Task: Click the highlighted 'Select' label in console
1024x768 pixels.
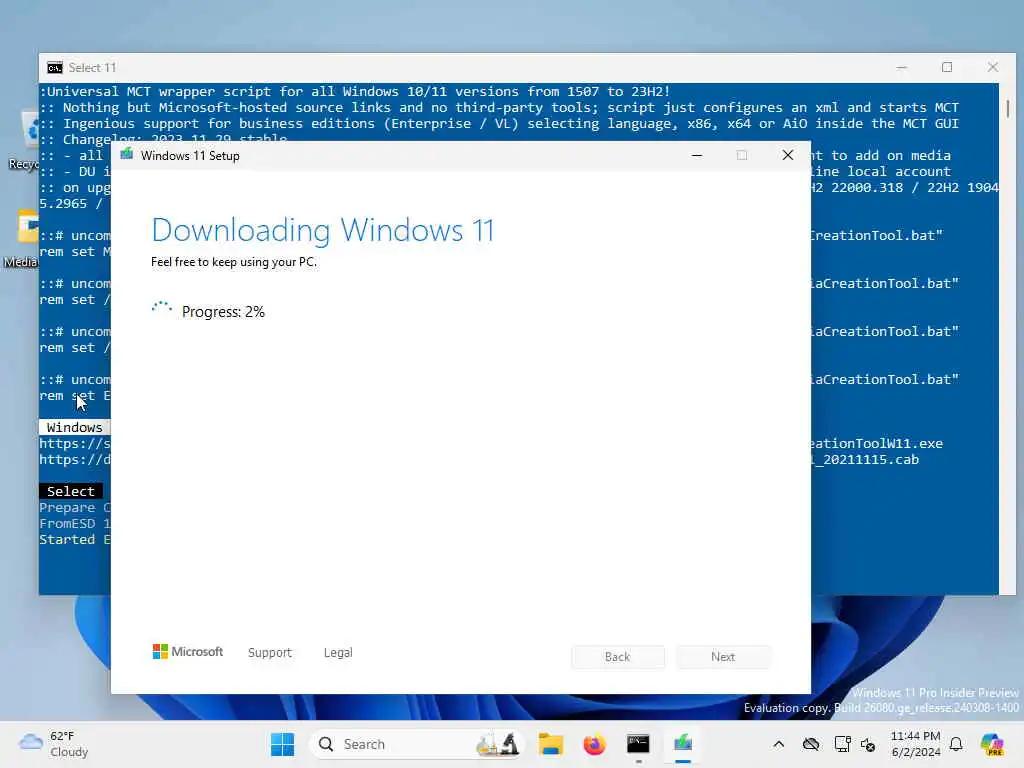Action: (71, 491)
